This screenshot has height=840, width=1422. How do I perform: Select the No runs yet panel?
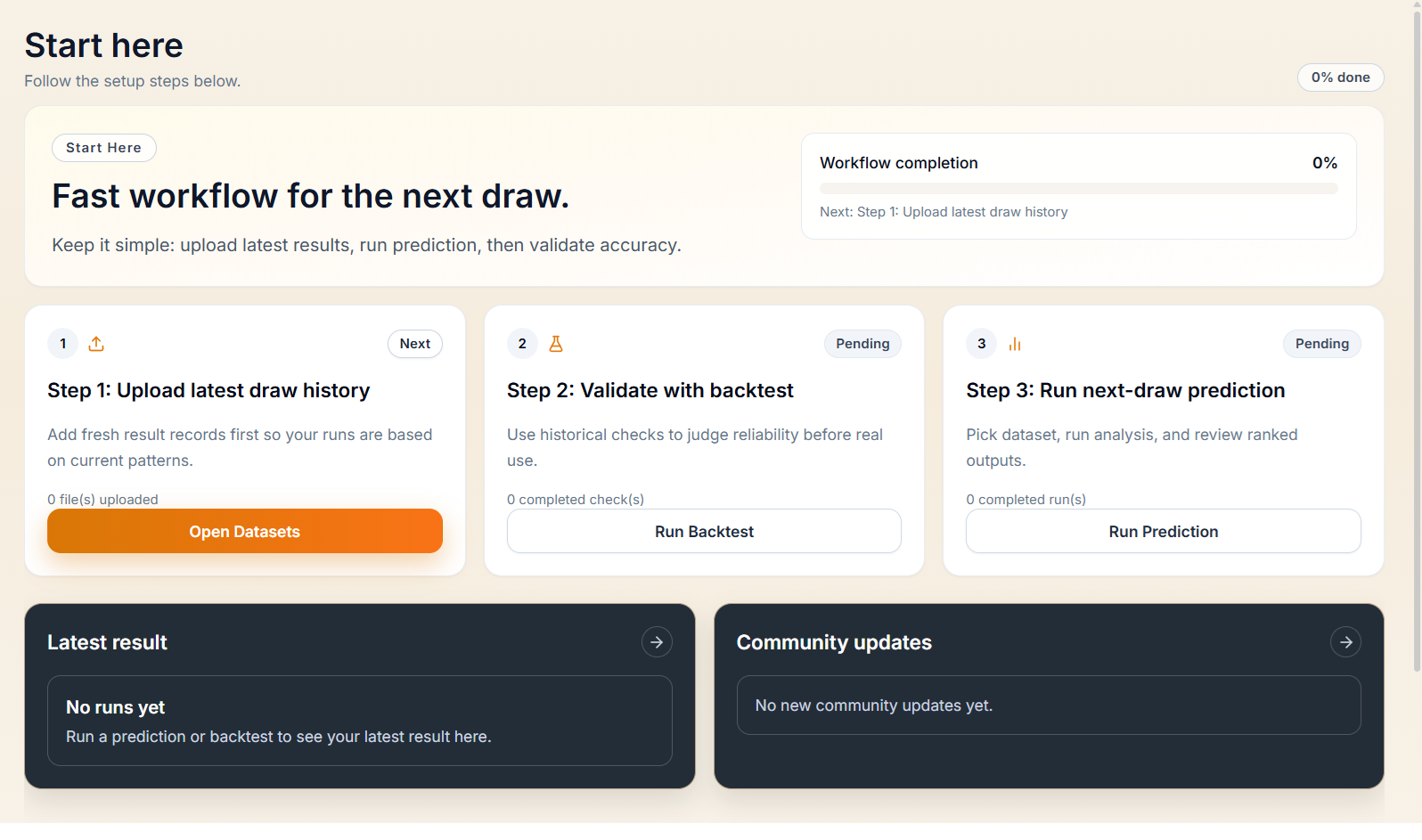click(359, 721)
